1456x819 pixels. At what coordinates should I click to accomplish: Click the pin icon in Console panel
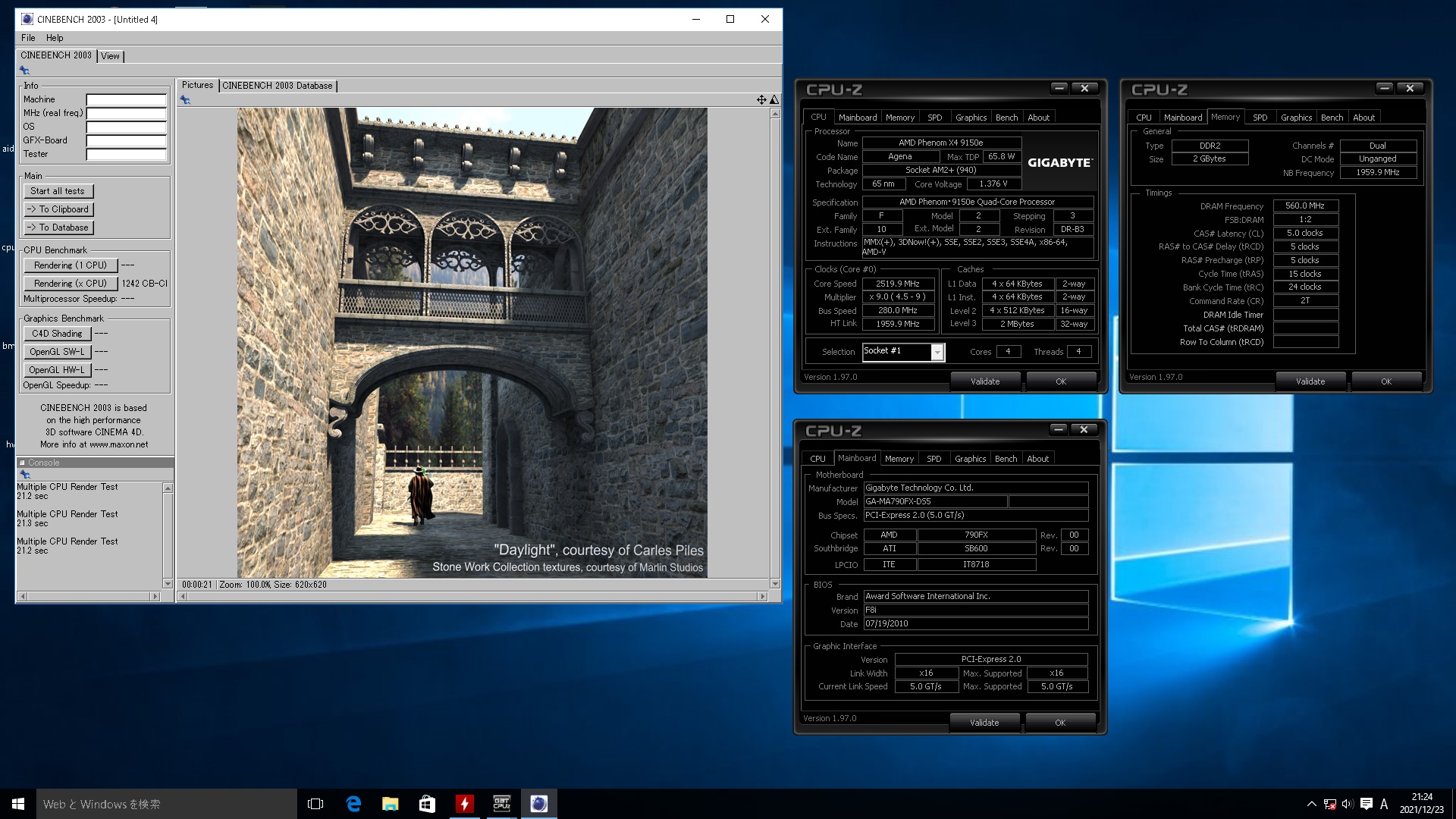(x=24, y=475)
